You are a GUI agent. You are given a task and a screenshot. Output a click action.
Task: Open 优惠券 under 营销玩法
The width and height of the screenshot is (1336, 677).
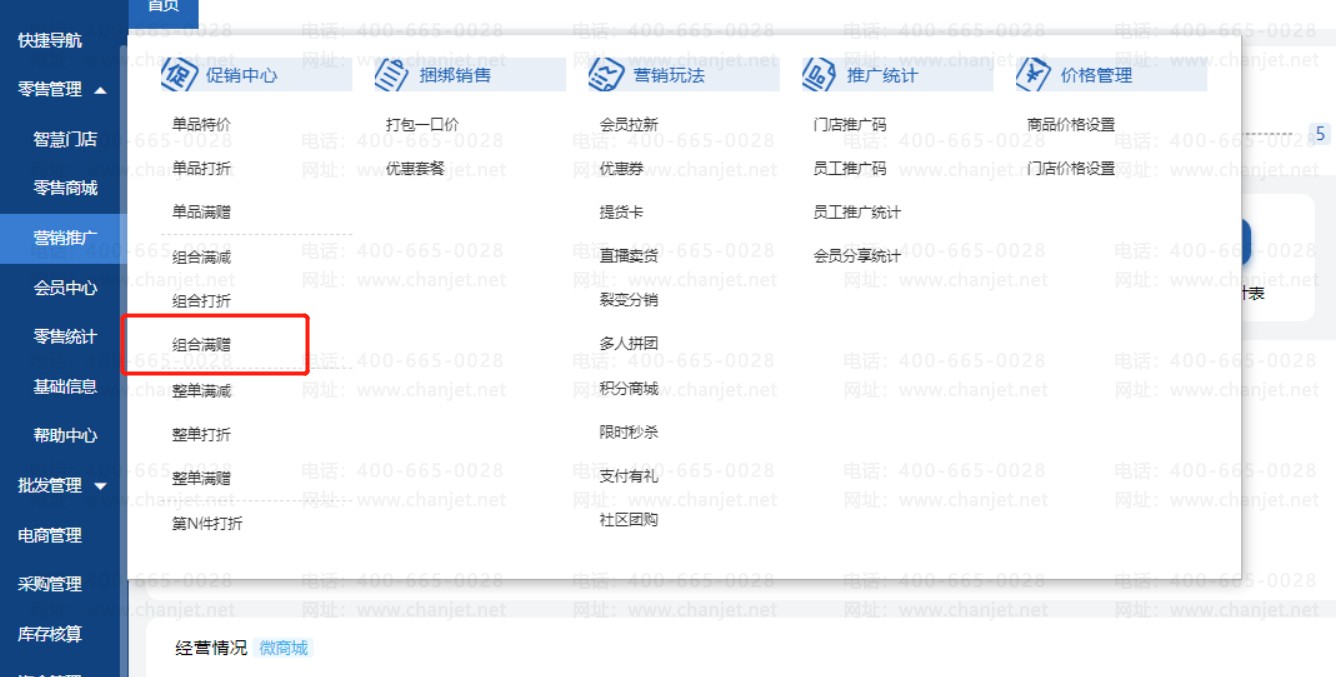(622, 168)
